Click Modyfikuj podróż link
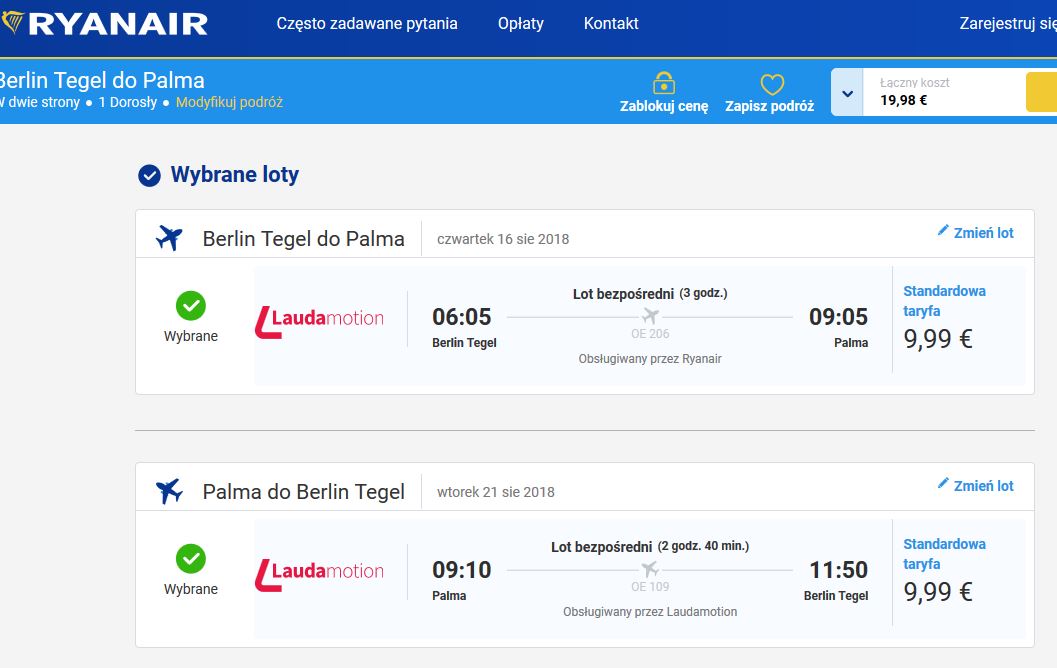 pyautogui.click(x=229, y=102)
